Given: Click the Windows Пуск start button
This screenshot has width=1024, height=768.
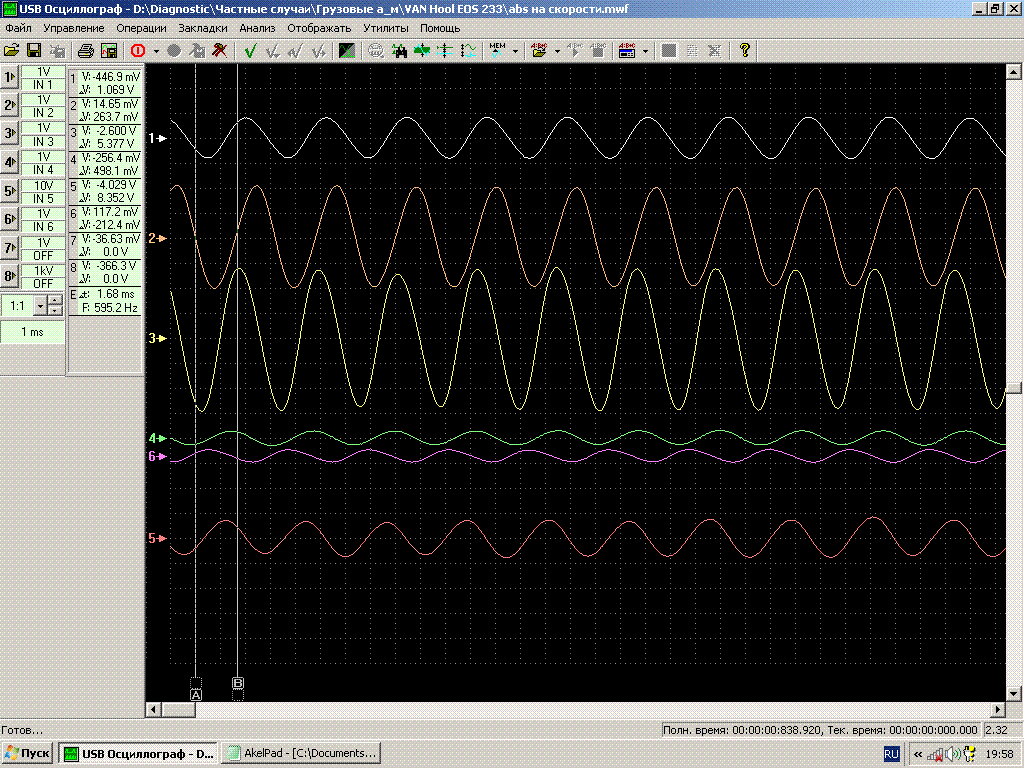Looking at the screenshot, I should pos(27,753).
